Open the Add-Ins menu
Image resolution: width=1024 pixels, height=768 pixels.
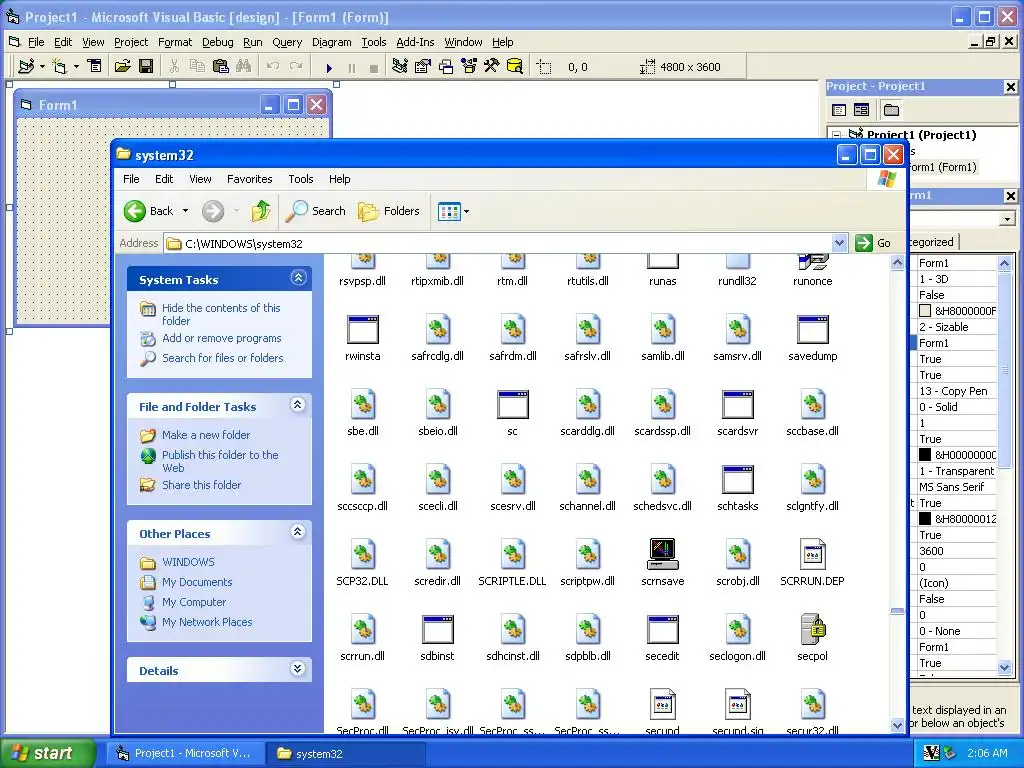coord(415,42)
